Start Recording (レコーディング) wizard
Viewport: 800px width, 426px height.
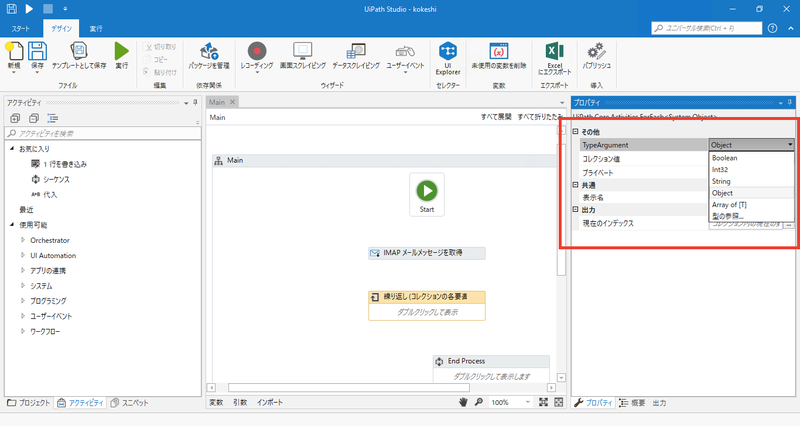pos(257,51)
